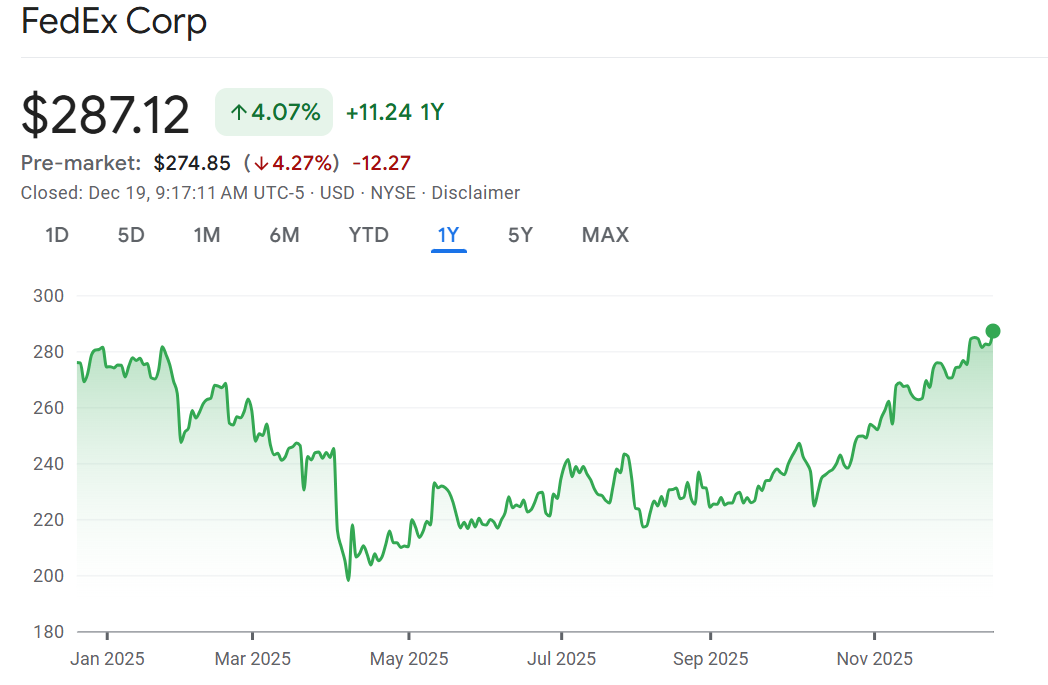Click the active 1Y tab
Viewport: 1048px width, 685px height.
point(448,235)
